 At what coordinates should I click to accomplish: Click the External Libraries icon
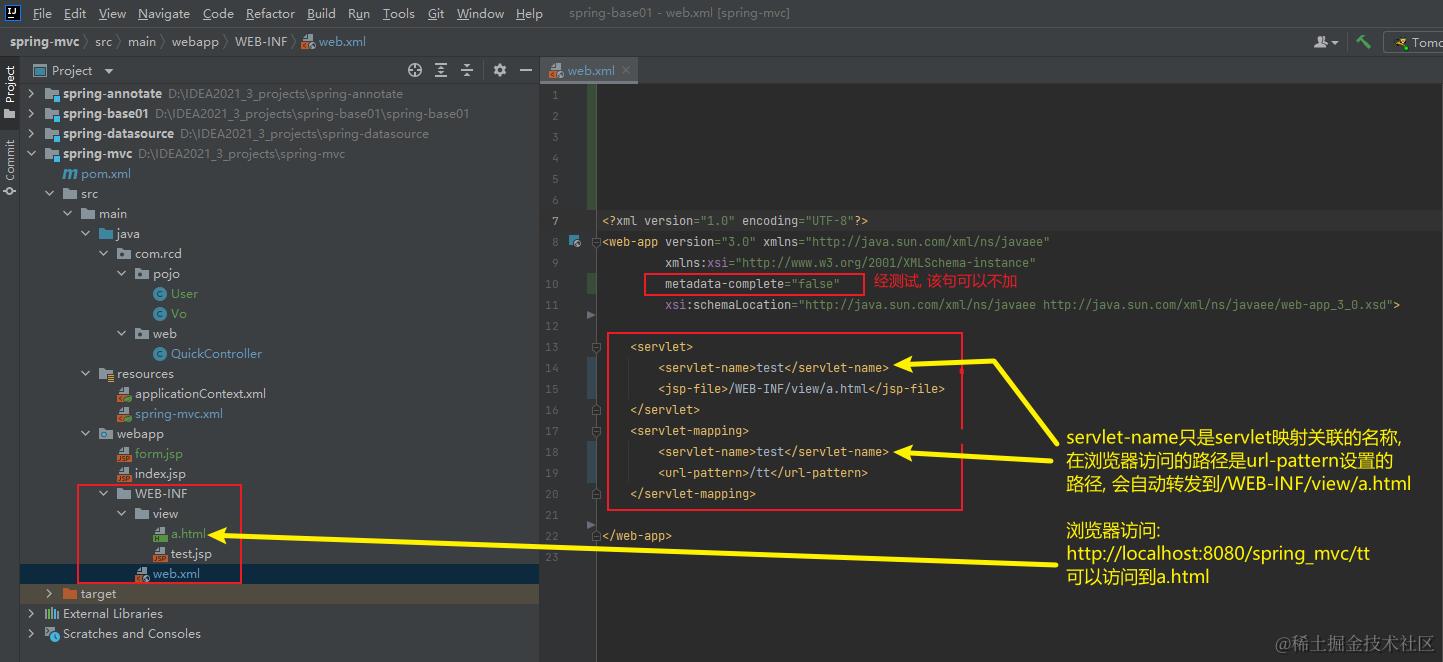(x=52, y=614)
